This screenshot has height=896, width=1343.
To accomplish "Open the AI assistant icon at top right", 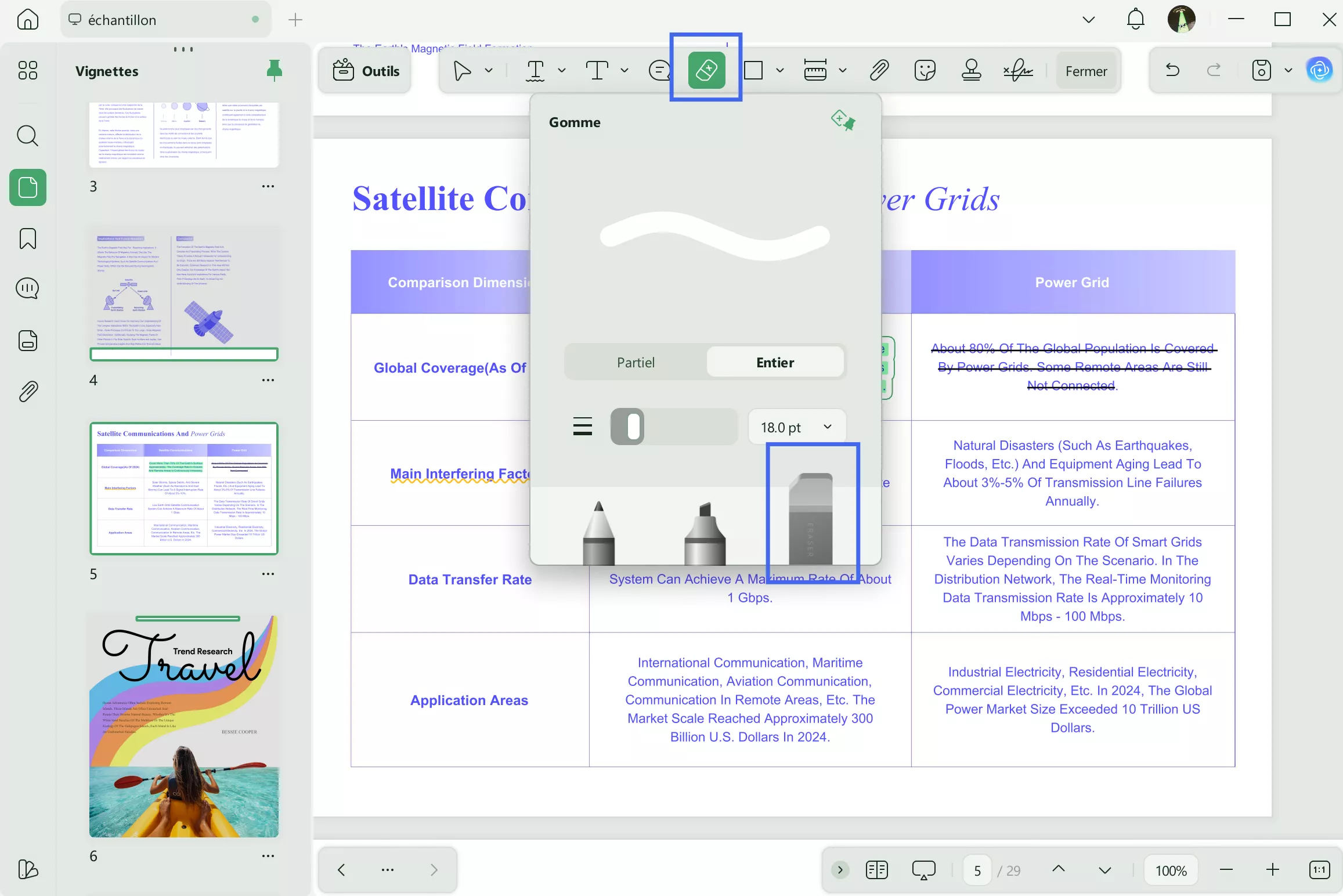I will (1319, 70).
